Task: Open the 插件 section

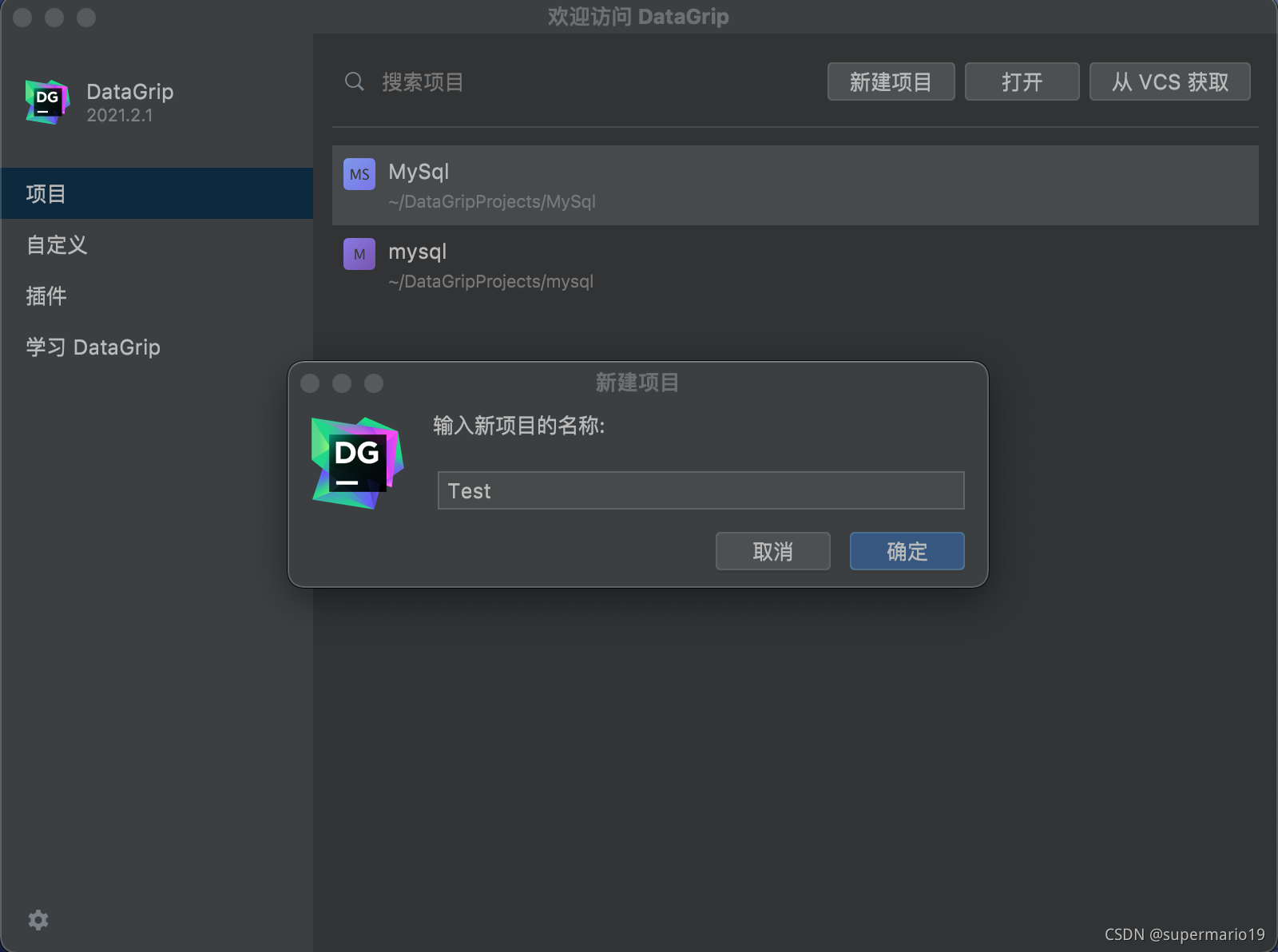Action: point(157,296)
